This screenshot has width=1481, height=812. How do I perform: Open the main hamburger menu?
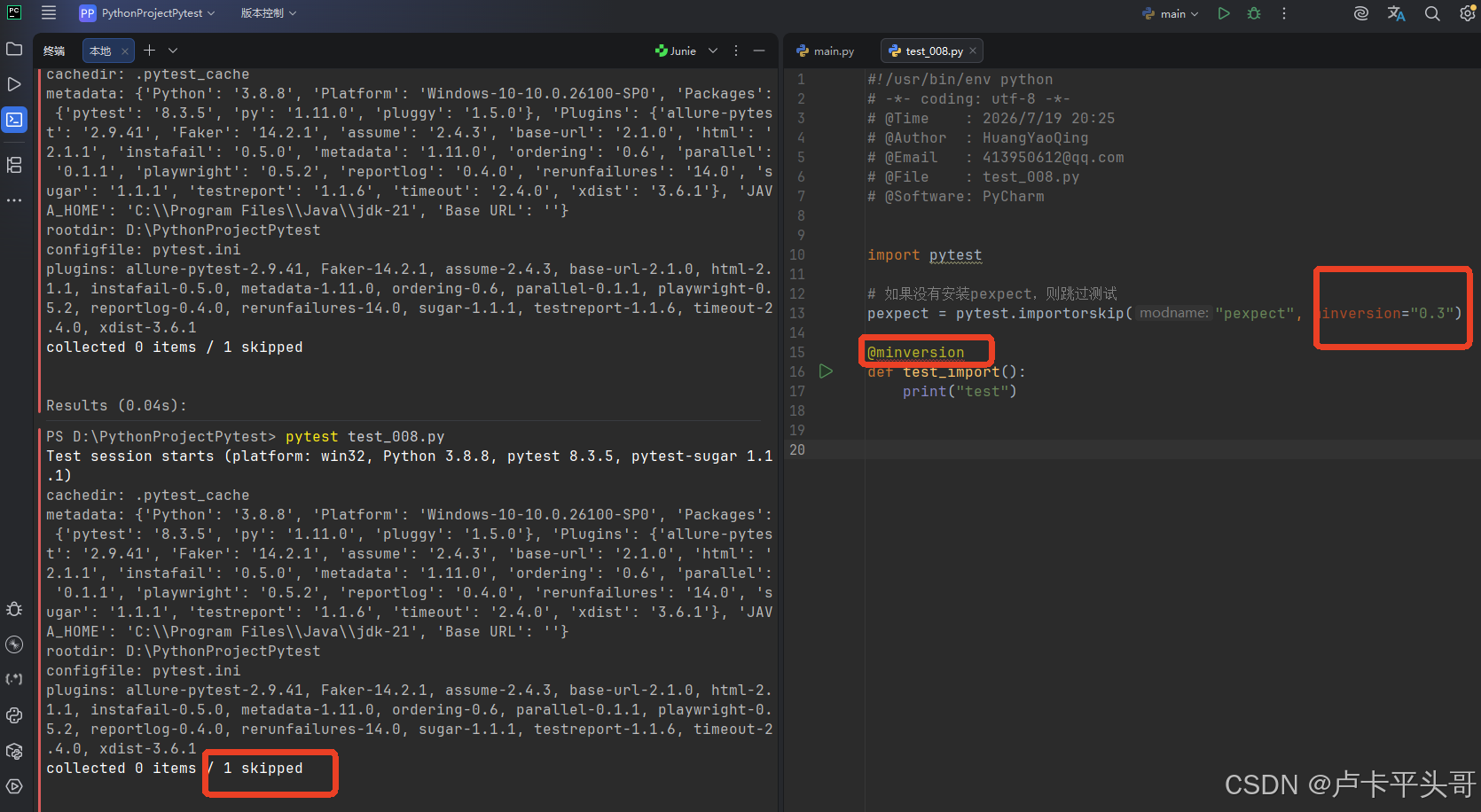point(49,13)
